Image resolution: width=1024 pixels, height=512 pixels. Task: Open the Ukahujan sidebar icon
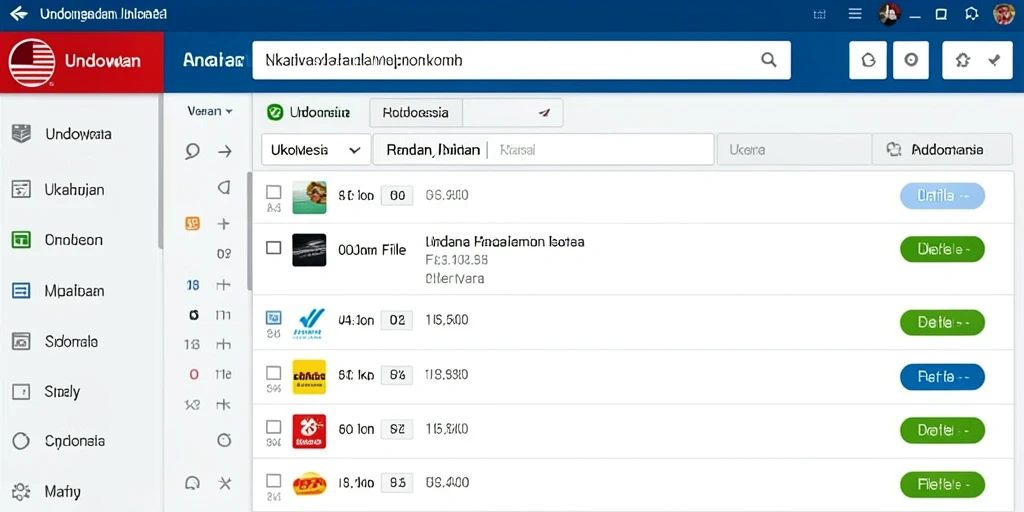pyautogui.click(x=22, y=189)
